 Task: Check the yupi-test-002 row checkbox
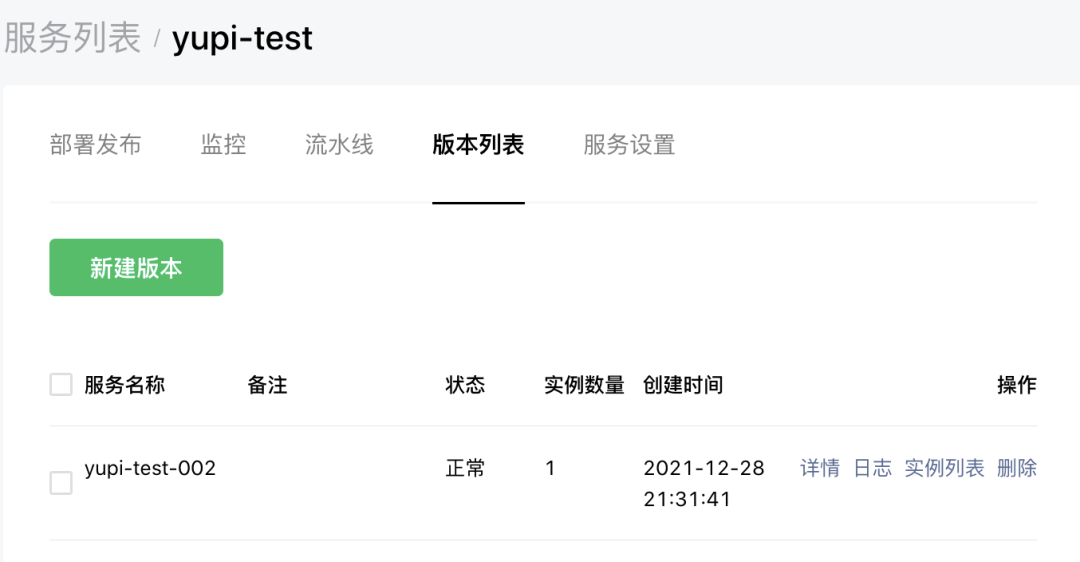click(61, 484)
